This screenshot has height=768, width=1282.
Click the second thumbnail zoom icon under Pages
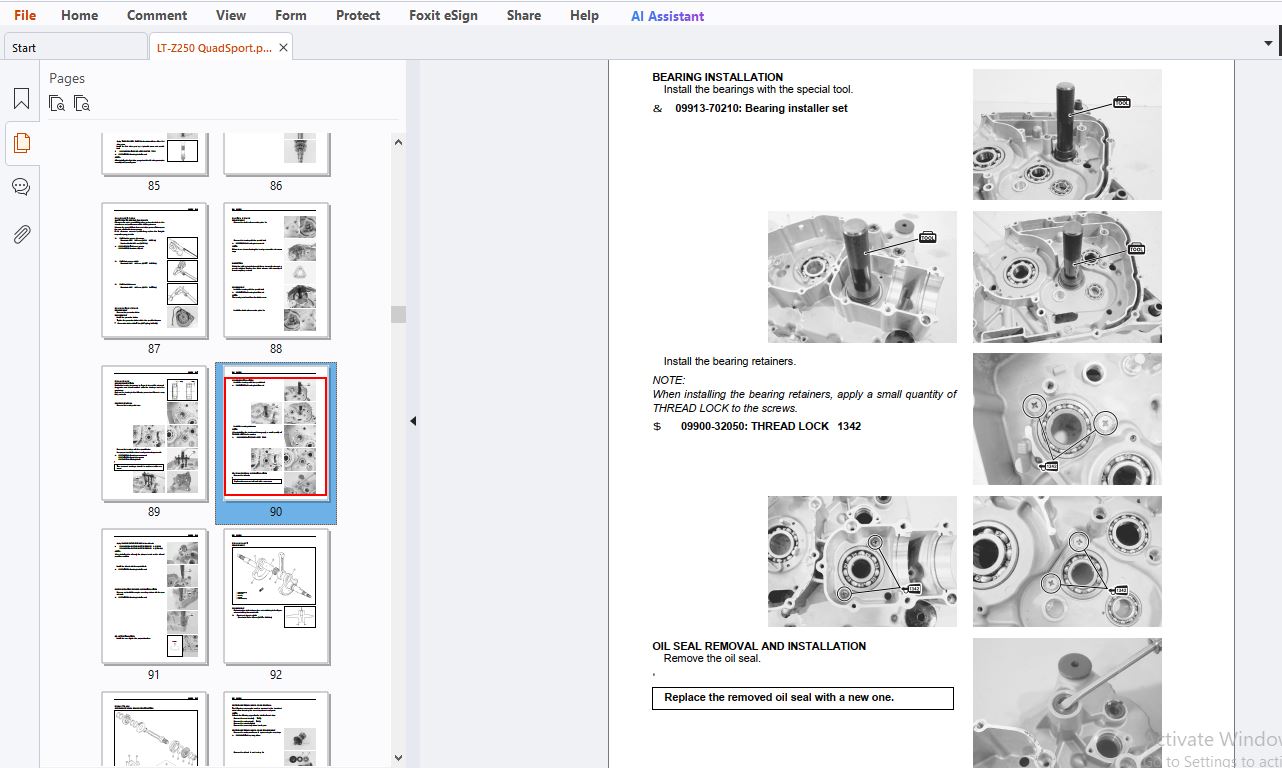[82, 103]
